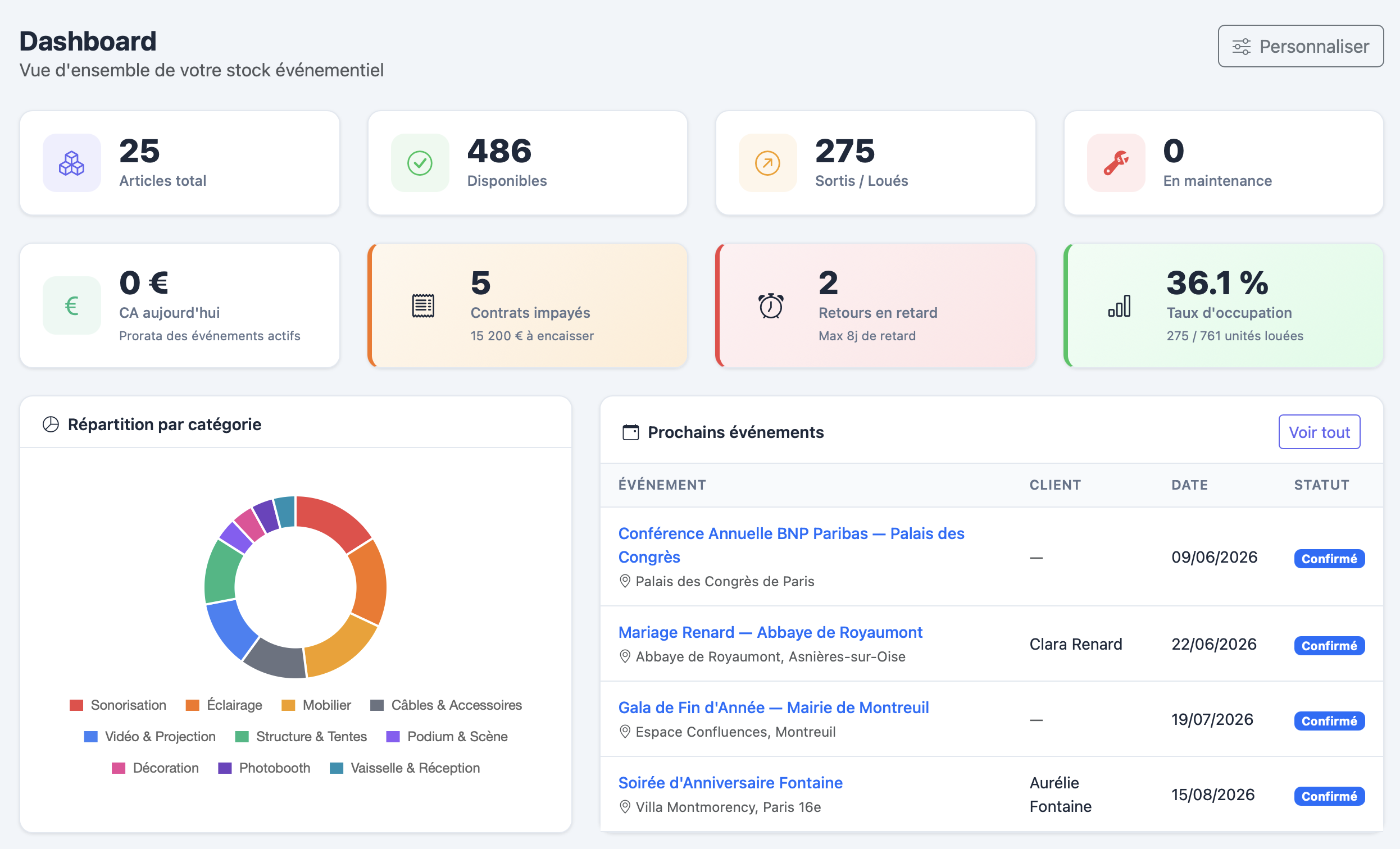Open all events with Voir tout
The width and height of the screenshot is (1400, 849).
[x=1319, y=432]
